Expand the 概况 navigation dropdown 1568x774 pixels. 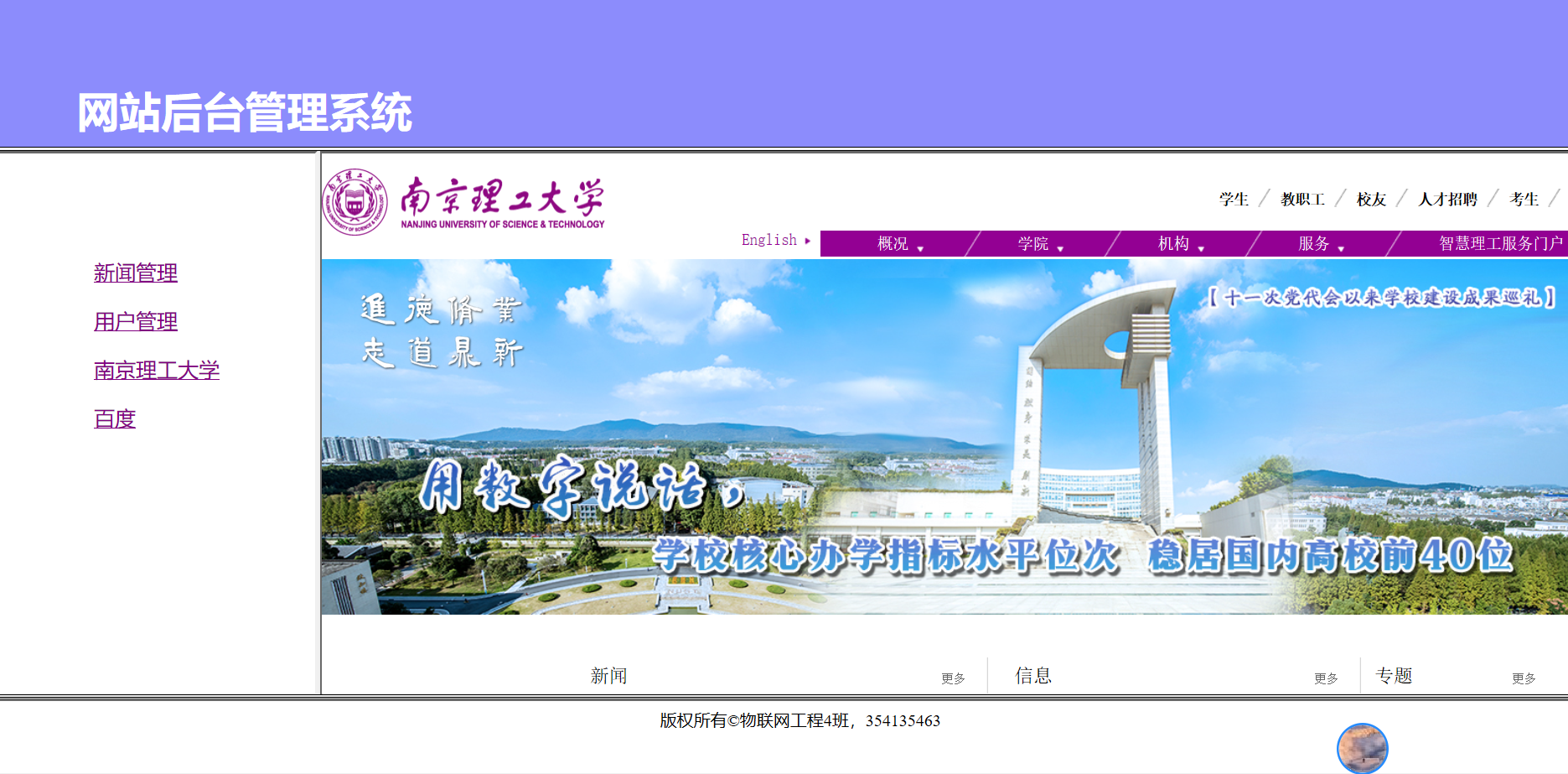pyautogui.click(x=893, y=244)
